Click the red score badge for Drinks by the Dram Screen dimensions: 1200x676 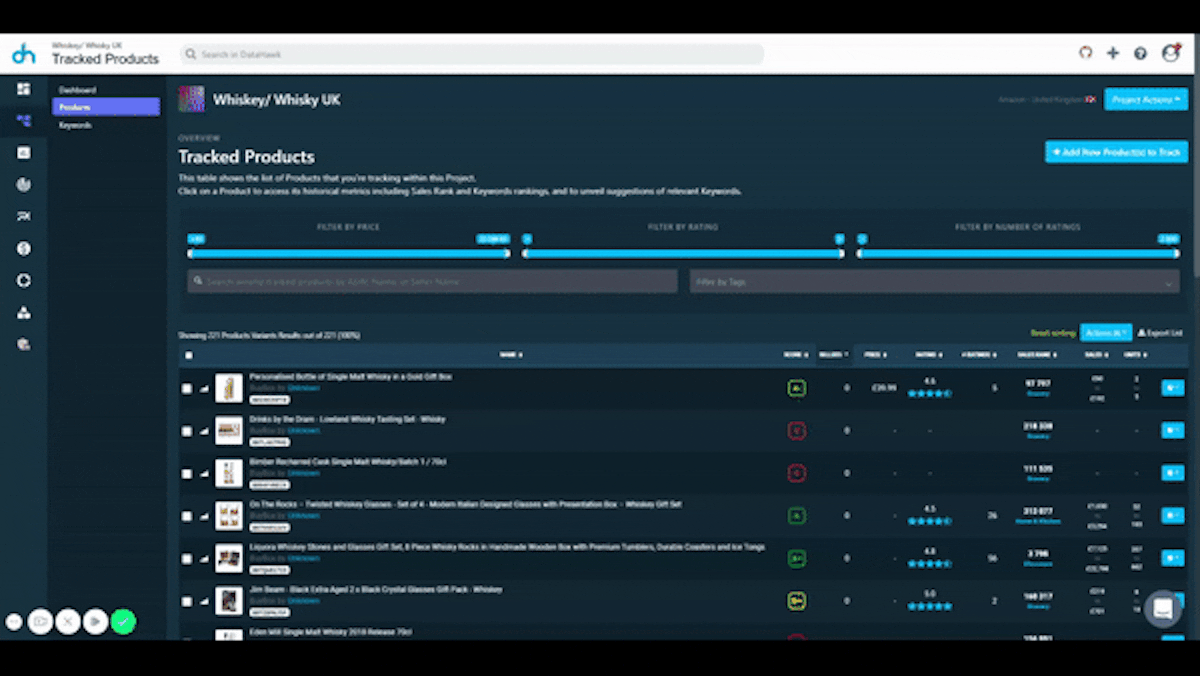(797, 430)
